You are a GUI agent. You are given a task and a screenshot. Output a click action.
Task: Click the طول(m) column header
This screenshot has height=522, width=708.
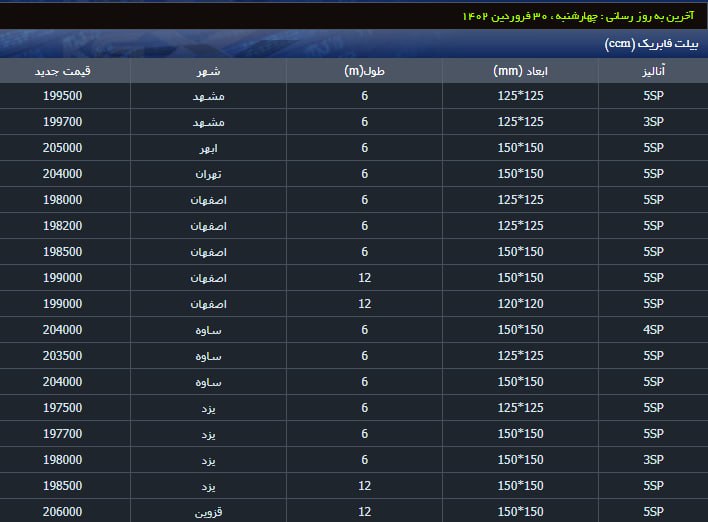click(364, 71)
